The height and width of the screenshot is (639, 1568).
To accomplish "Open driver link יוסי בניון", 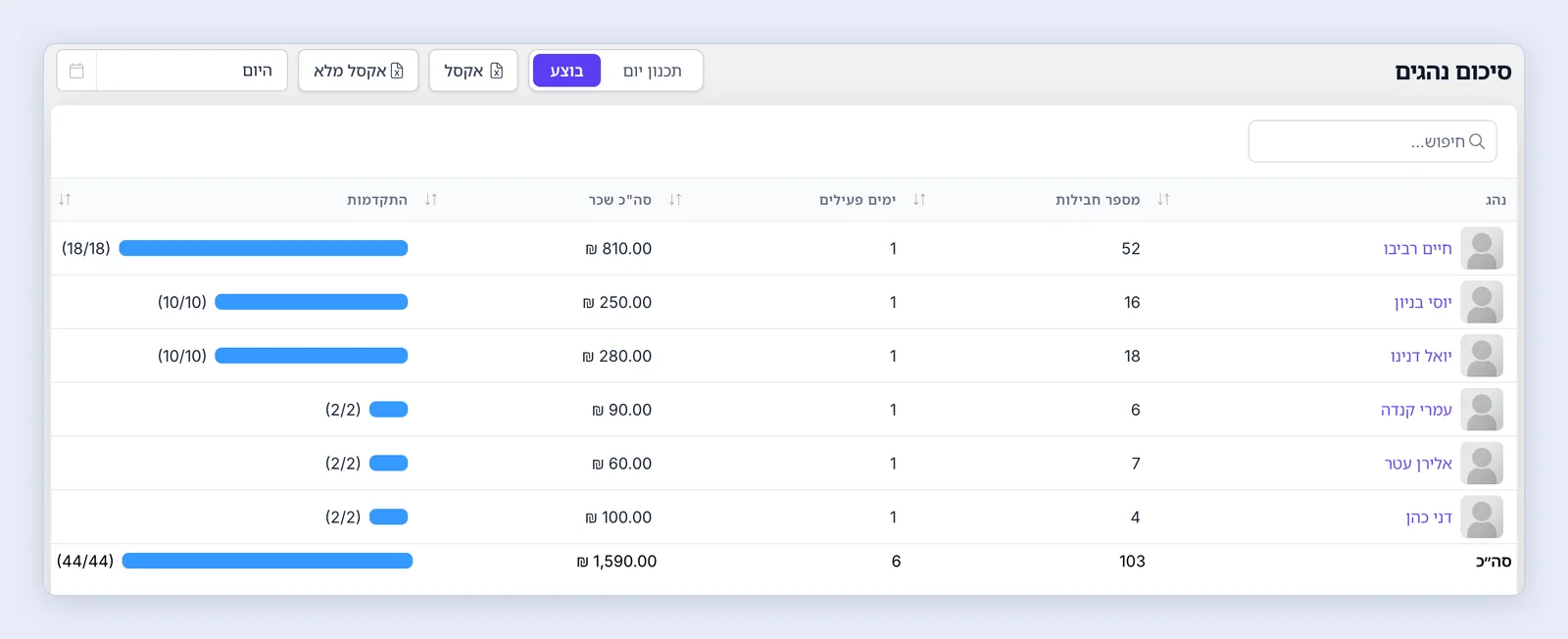I will [x=1423, y=303].
